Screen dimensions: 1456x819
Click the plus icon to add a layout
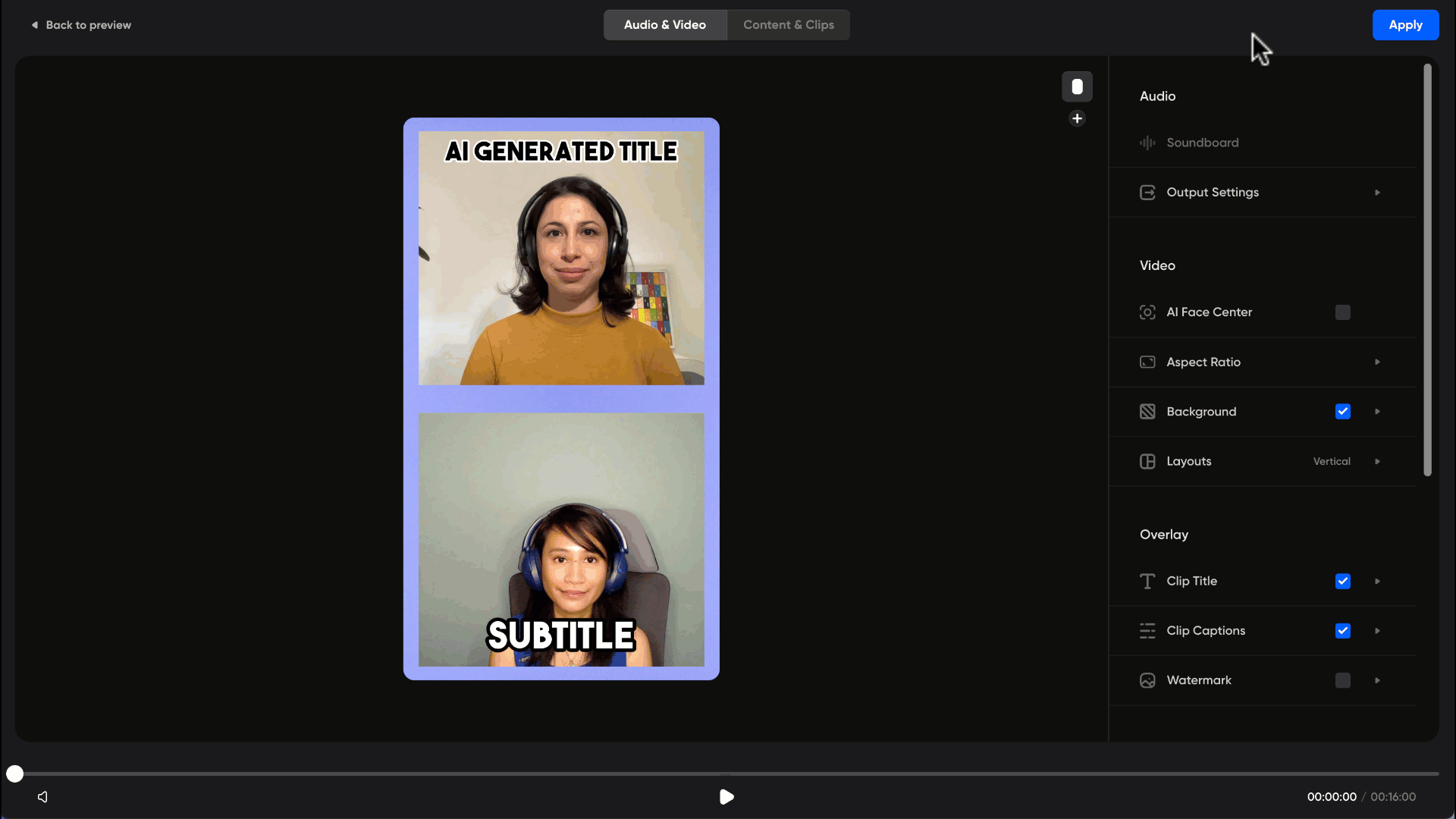pos(1077,118)
